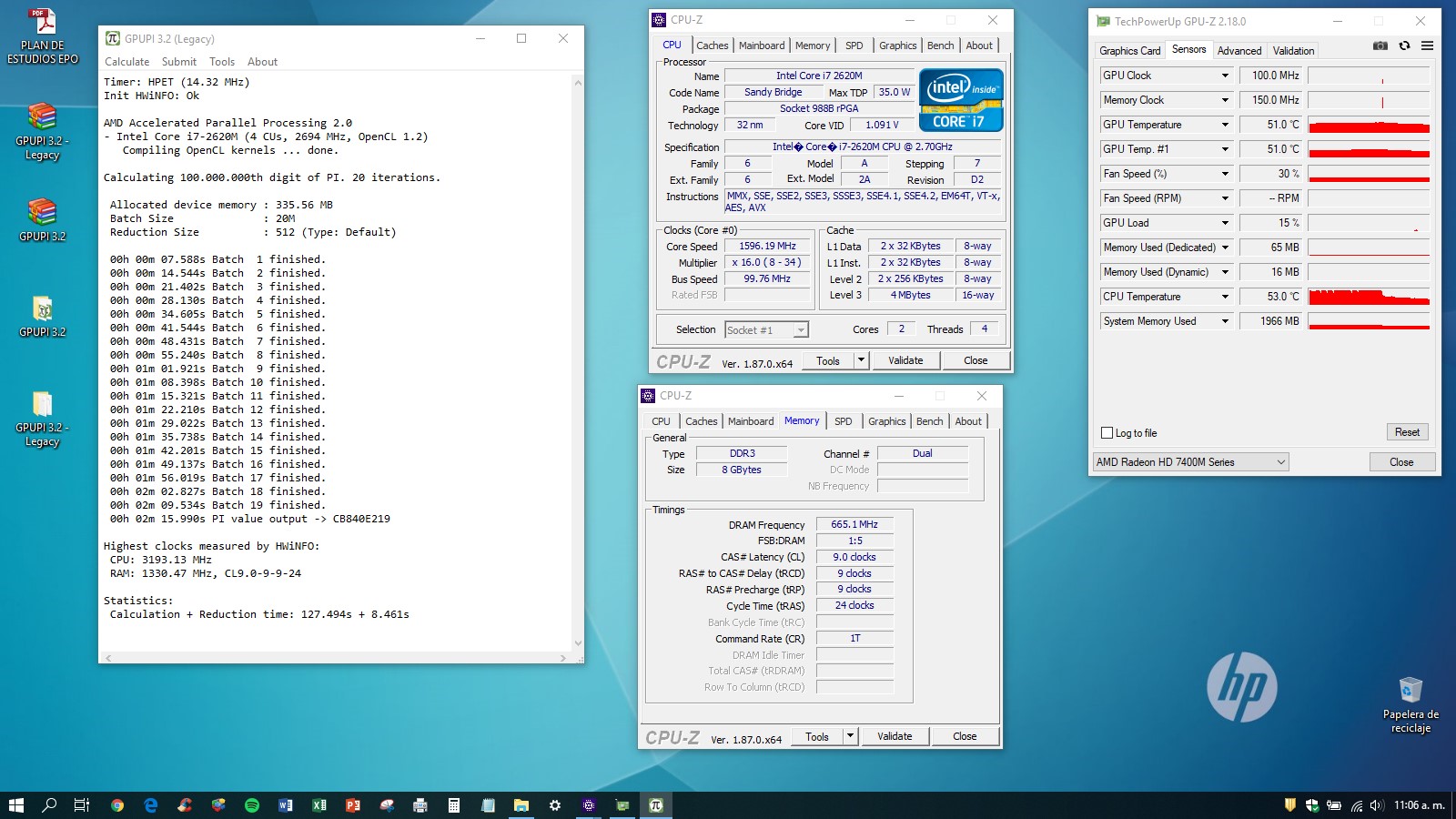Open network icon in system tray
The image size is (1456, 819).
click(1356, 805)
